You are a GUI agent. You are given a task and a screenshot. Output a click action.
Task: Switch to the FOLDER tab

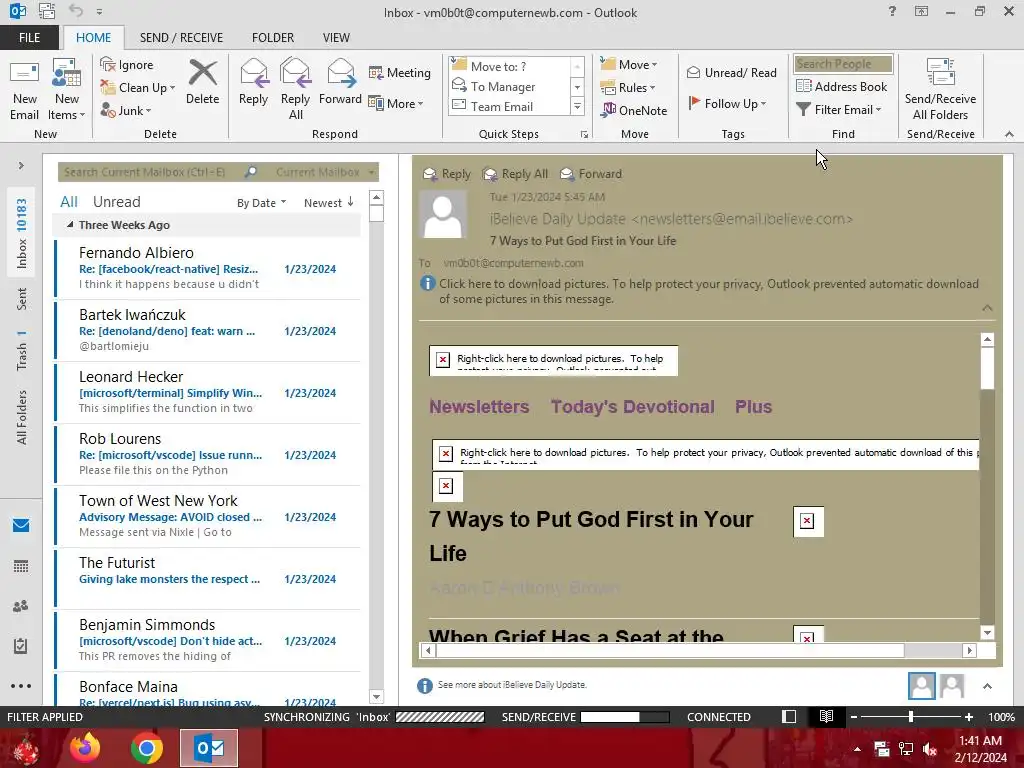pos(273,38)
